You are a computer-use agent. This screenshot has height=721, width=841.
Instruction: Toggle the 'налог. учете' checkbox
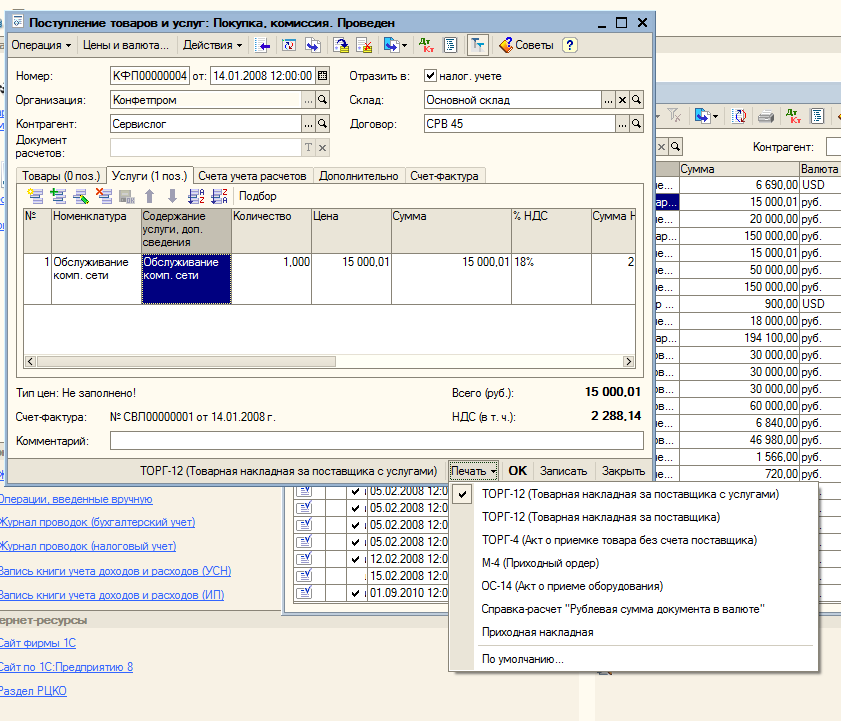(430, 75)
